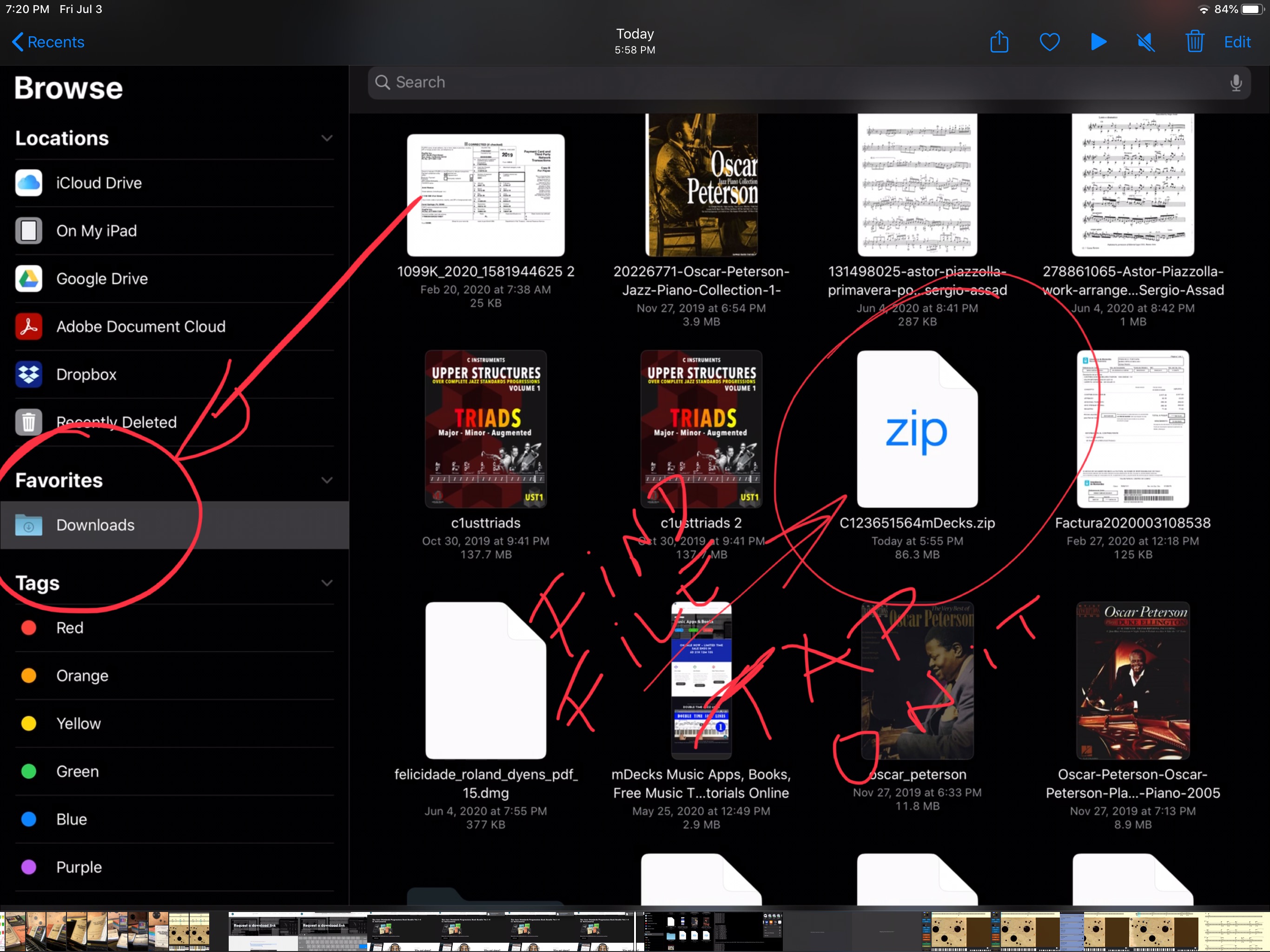The image size is (1270, 952).
Task: Filter by the Purple tag
Action: (x=174, y=867)
